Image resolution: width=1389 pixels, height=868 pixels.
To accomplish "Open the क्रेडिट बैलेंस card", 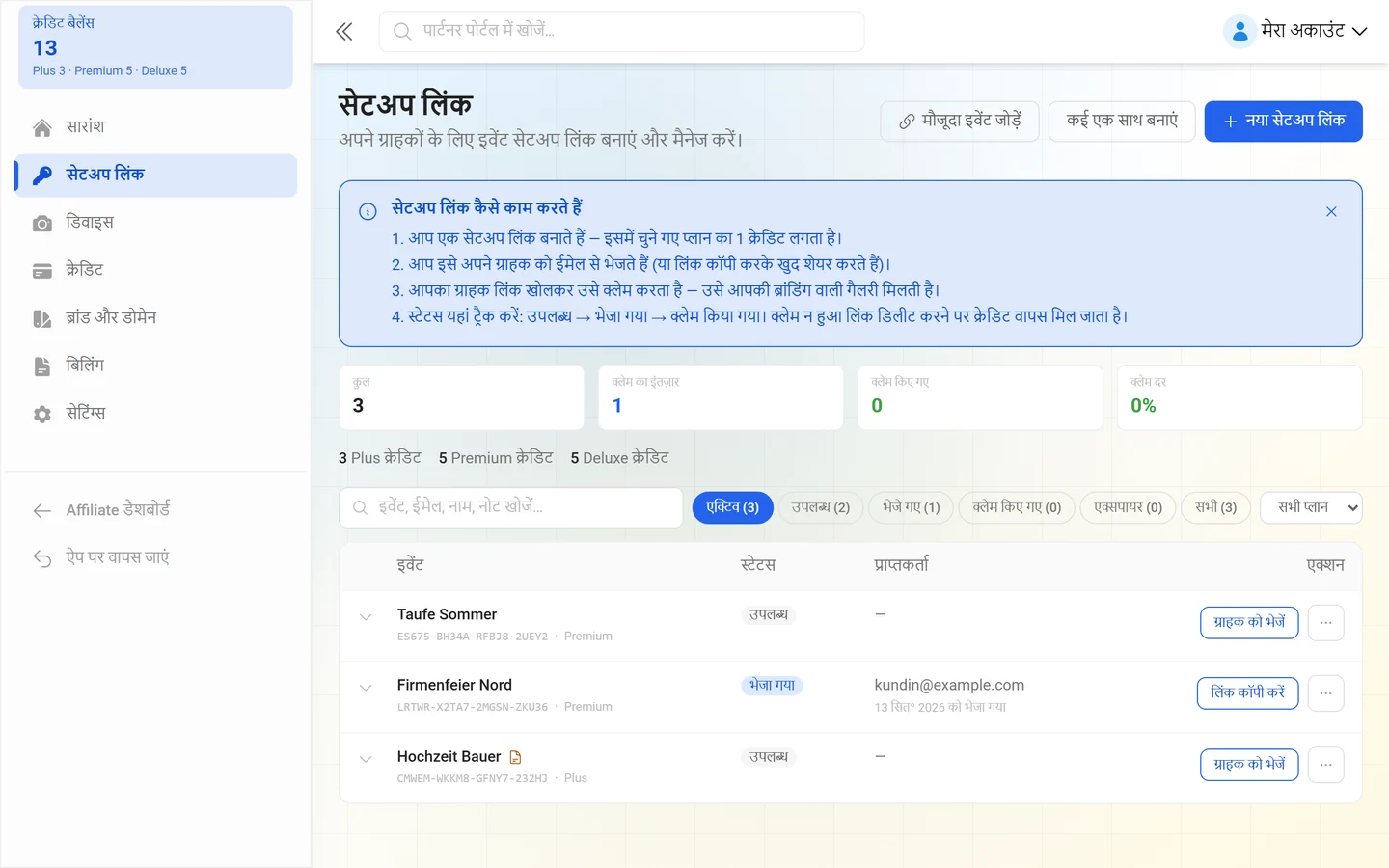I will 155,47.
